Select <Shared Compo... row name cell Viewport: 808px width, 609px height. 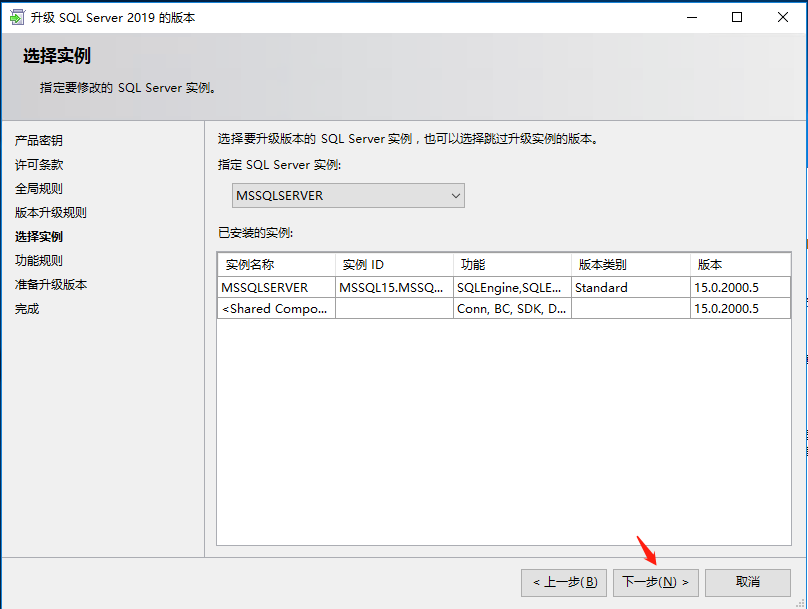click(277, 309)
